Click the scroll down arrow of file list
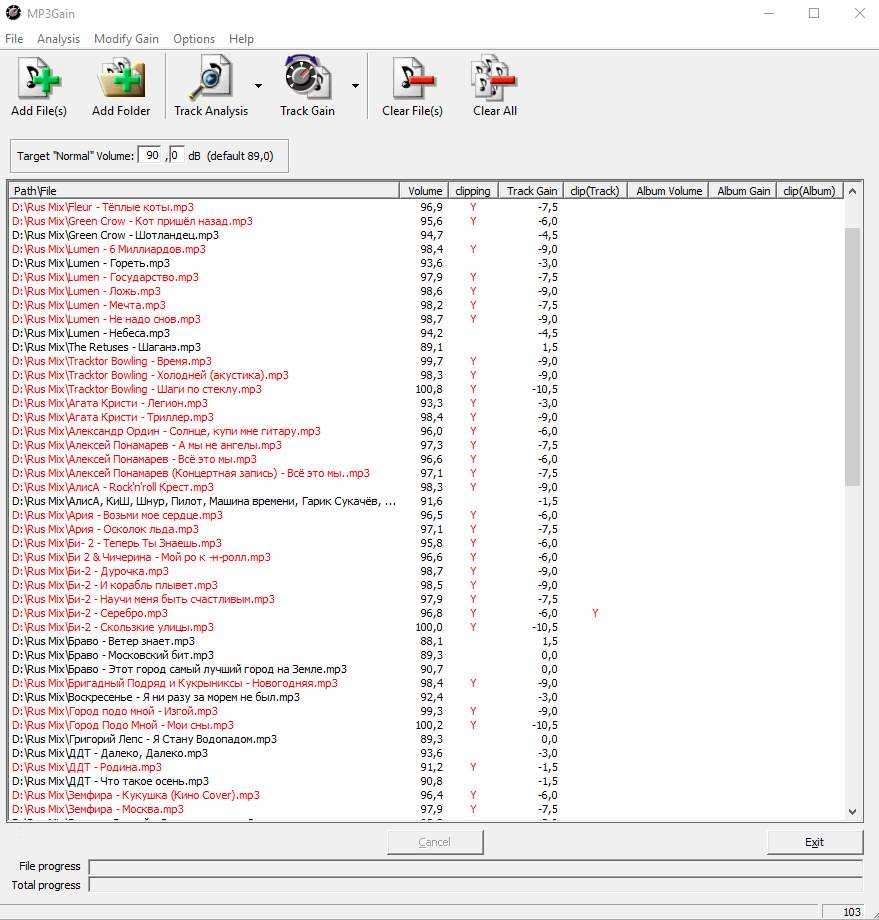The height and width of the screenshot is (920, 879). [x=852, y=812]
